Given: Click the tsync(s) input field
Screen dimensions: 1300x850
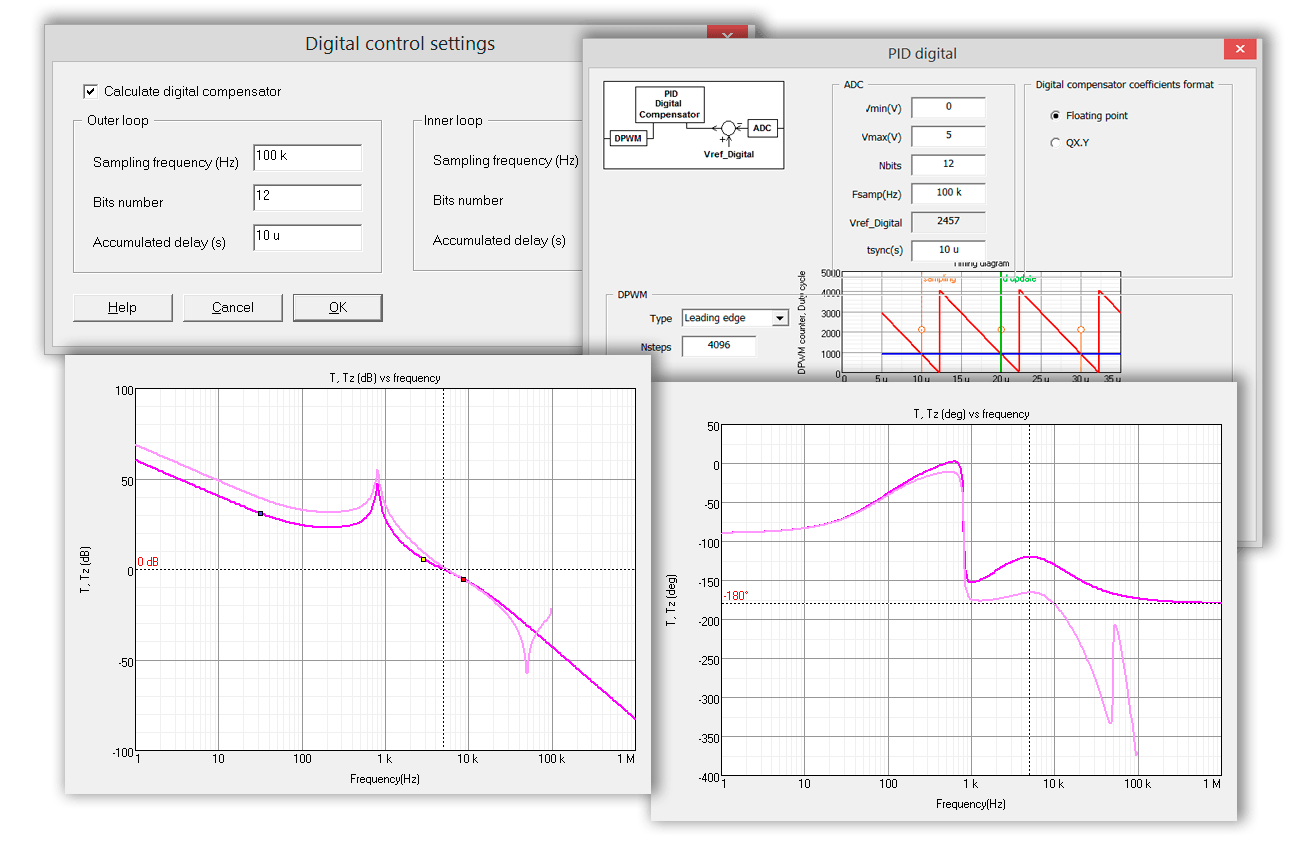Looking at the screenshot, I should pyautogui.click(x=948, y=250).
